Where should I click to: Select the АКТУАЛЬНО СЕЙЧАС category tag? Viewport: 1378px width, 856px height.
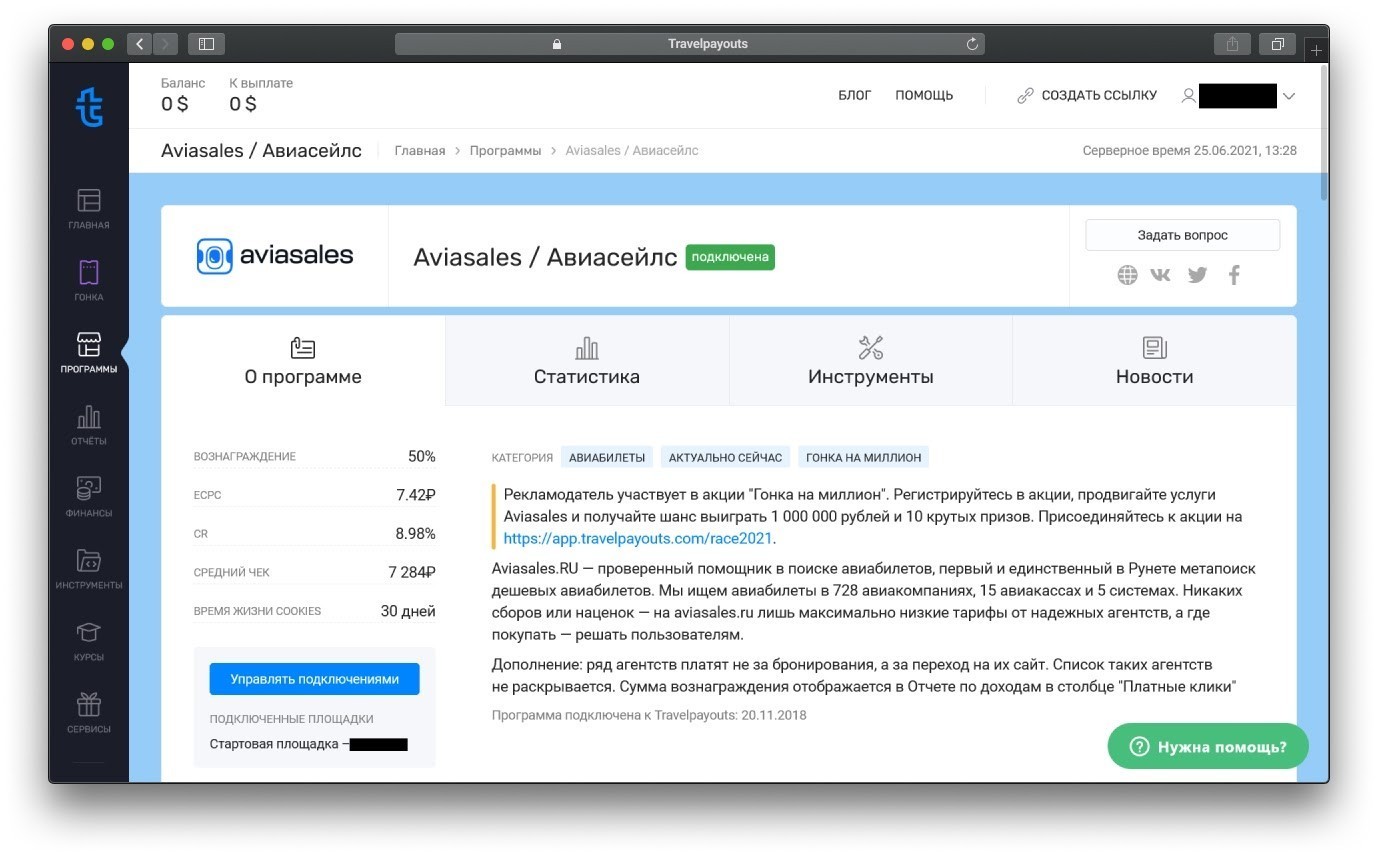tap(726, 457)
